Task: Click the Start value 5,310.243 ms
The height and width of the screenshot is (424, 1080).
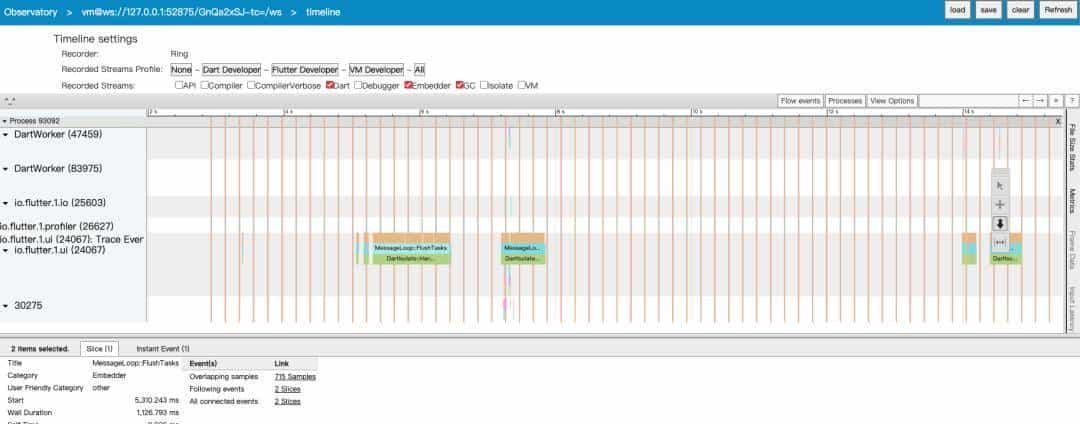Action: (158, 400)
